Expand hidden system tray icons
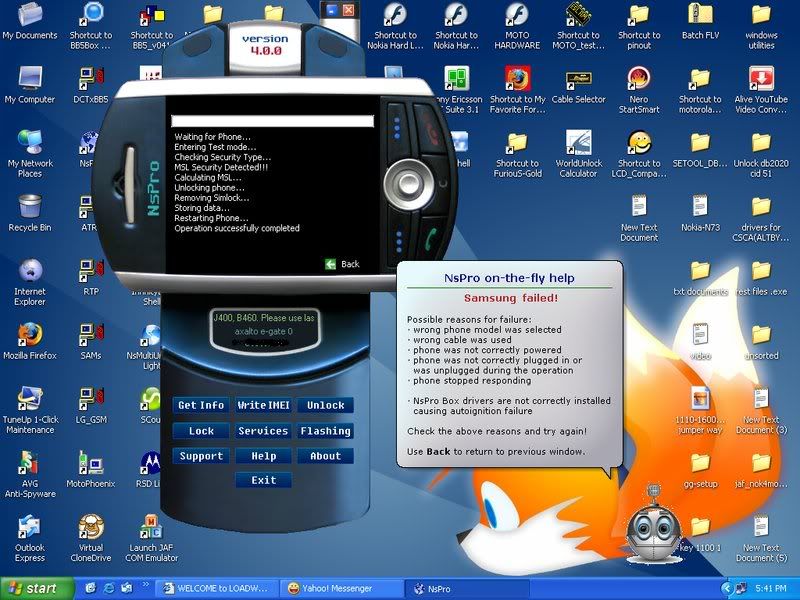This screenshot has height=600, width=800. [x=726, y=589]
